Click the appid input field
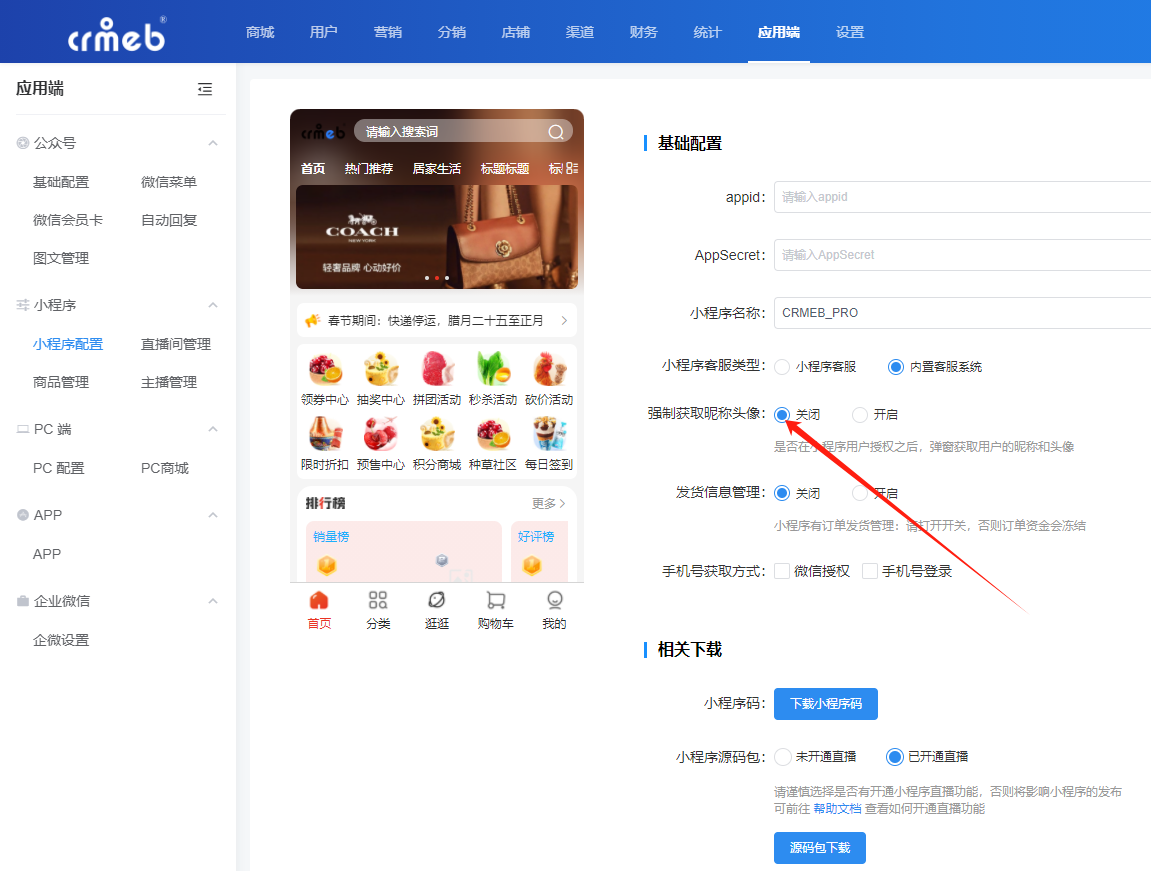The width and height of the screenshot is (1151, 871). [x=960, y=197]
